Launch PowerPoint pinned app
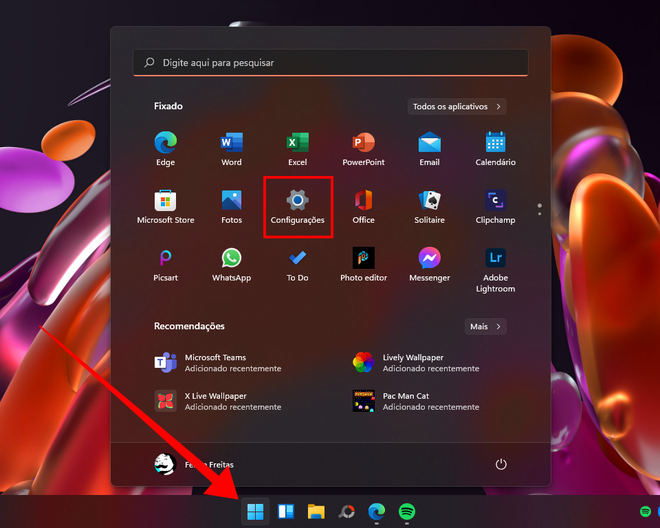The image size is (660, 528). pyautogui.click(x=364, y=148)
